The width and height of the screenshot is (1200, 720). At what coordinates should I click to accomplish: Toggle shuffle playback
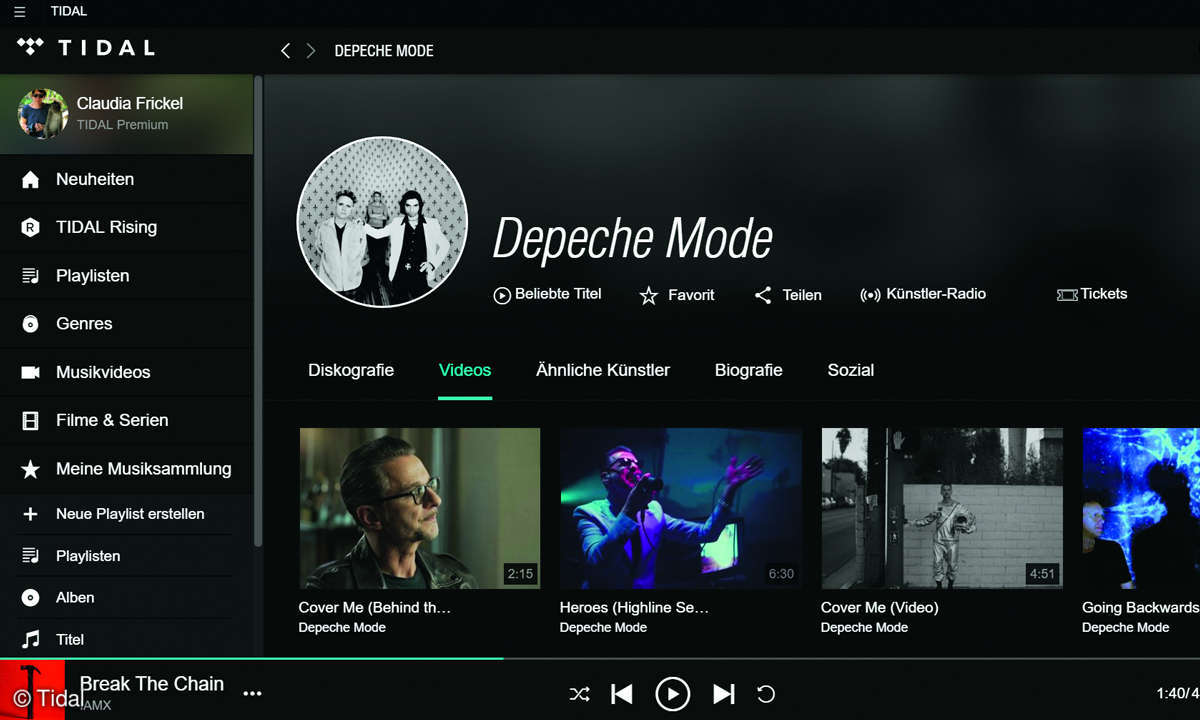[x=579, y=694]
